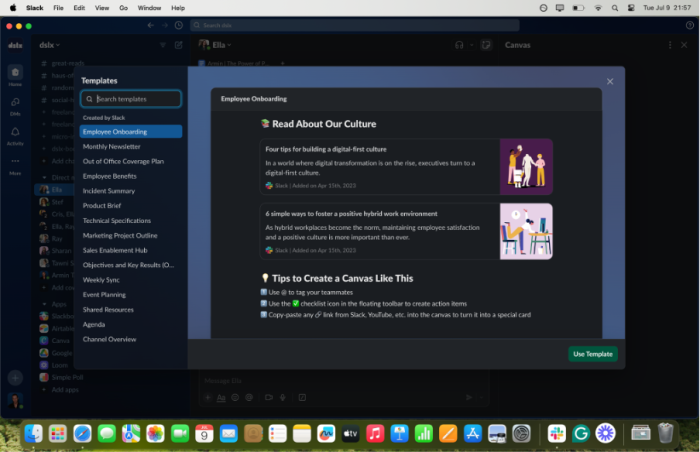
Task: Open the huddle options dropdown arrow
Action: click(471, 45)
